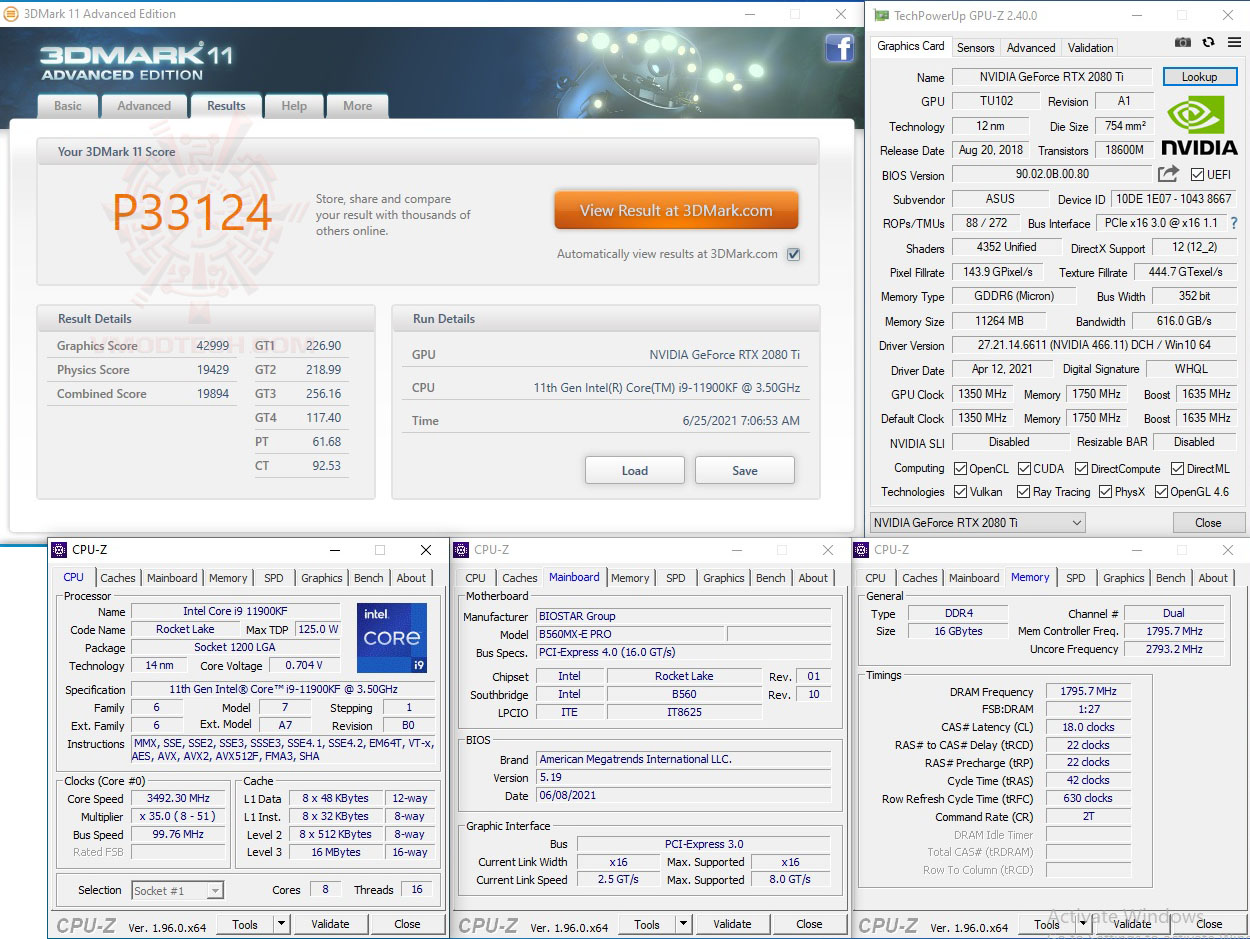Toggle the DirectML checkbox

click(x=1178, y=468)
